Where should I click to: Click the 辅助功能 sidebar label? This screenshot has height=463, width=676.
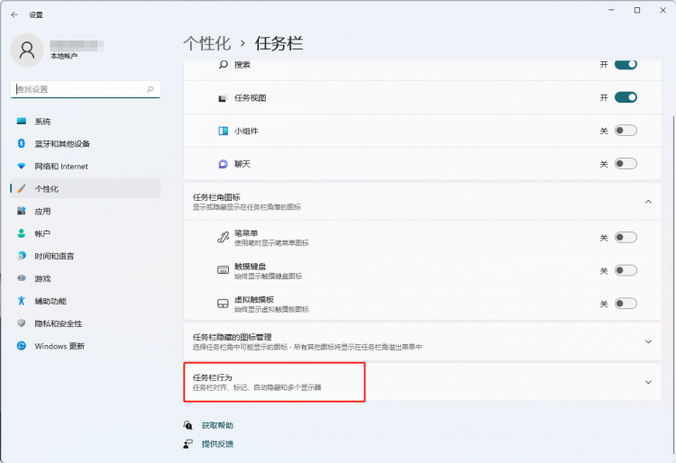point(50,301)
